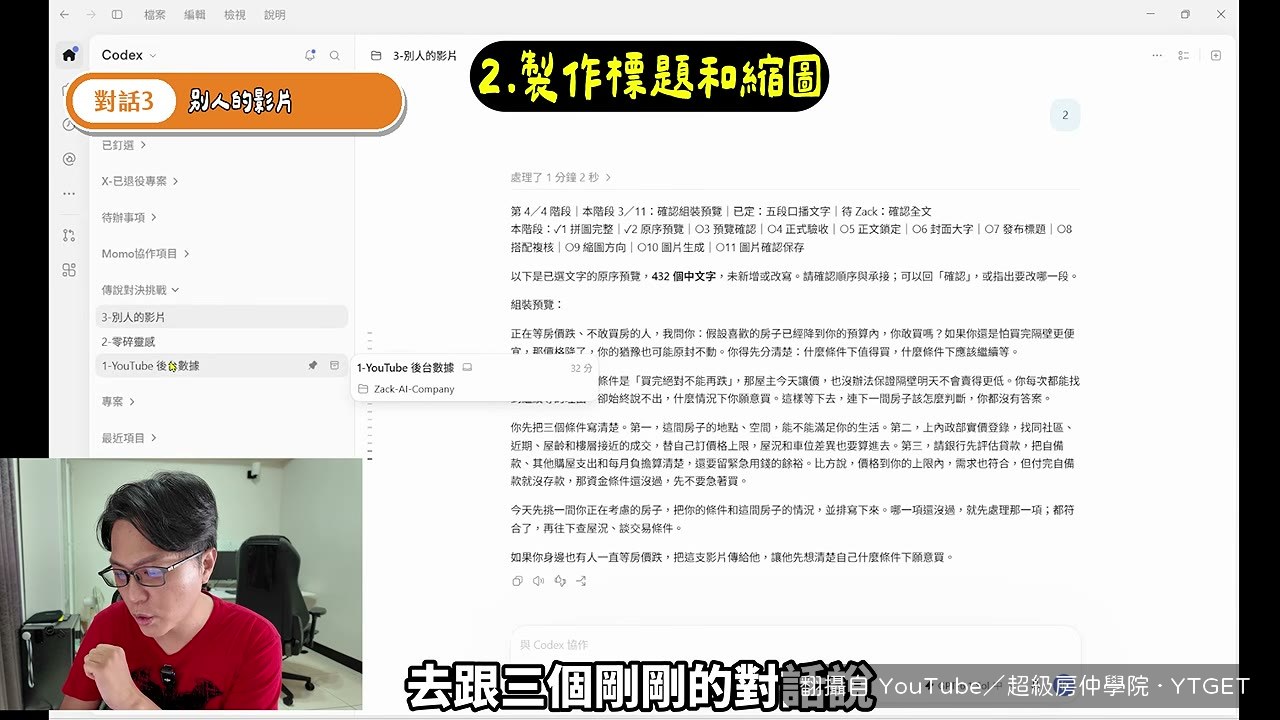The image size is (1280, 720).
Task: Expand the 已釘選 section
Action: tap(124, 145)
